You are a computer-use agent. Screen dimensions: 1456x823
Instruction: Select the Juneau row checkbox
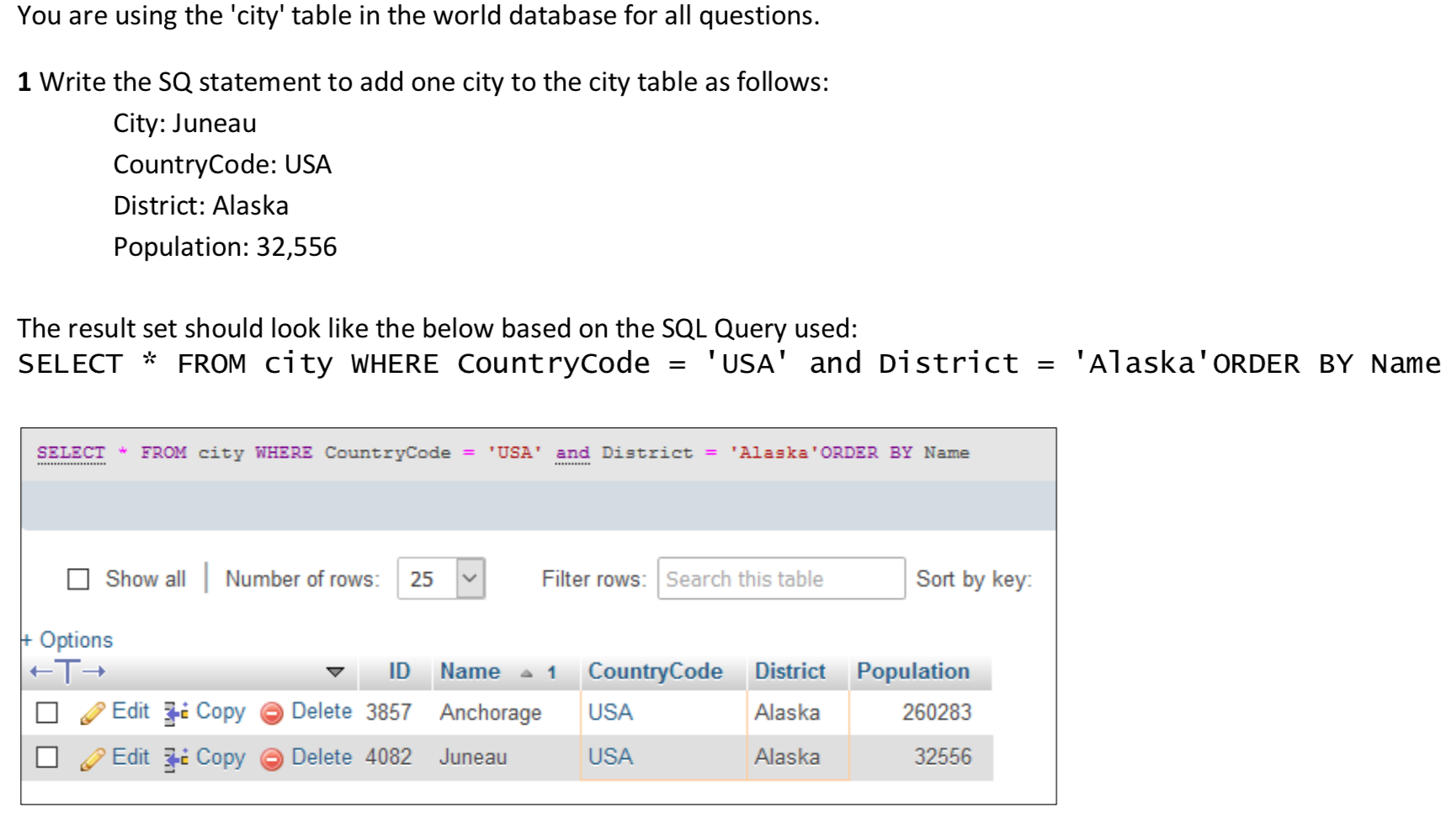pos(47,757)
